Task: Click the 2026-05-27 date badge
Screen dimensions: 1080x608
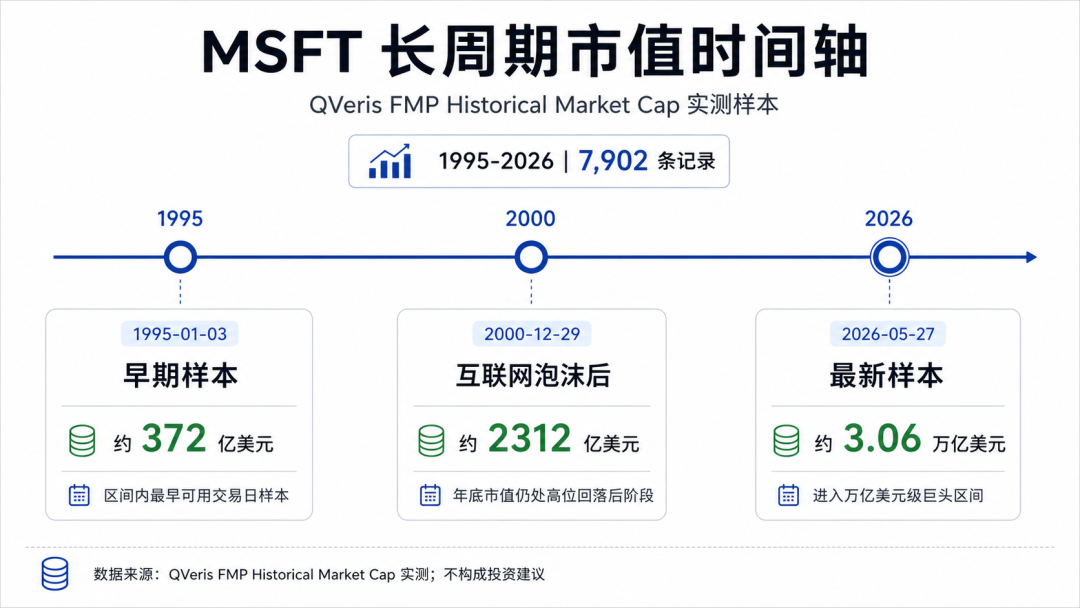Action: (888, 334)
